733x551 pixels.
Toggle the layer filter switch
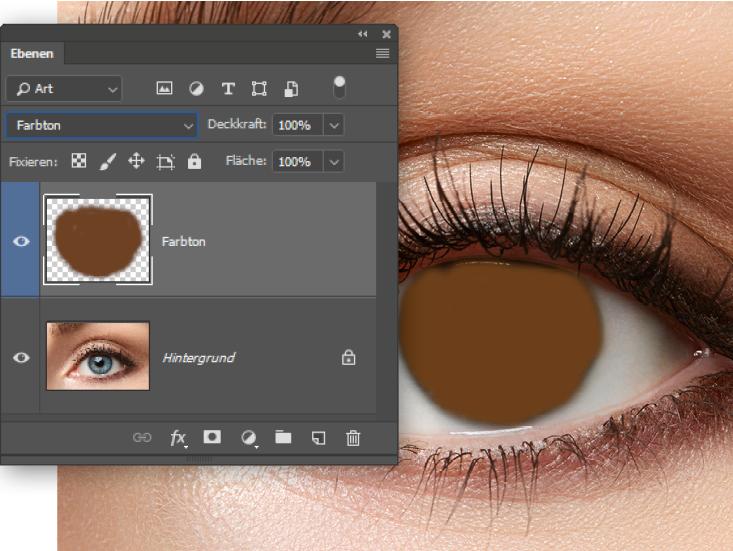click(340, 87)
